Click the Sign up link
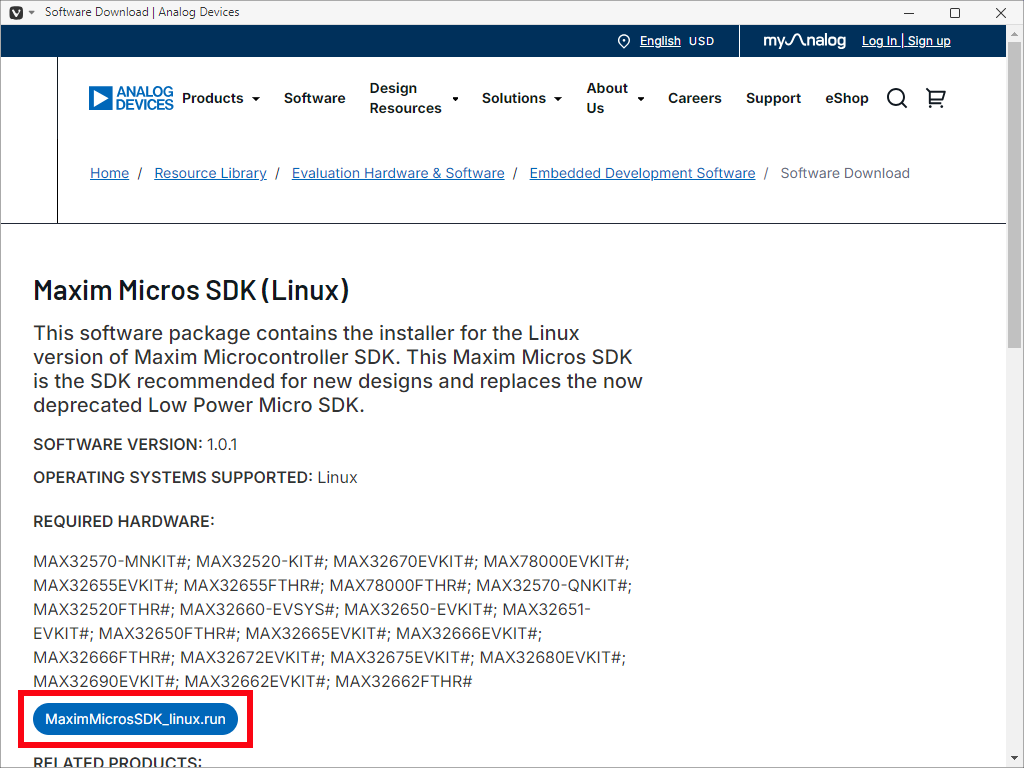The width and height of the screenshot is (1024, 768). 929,41
